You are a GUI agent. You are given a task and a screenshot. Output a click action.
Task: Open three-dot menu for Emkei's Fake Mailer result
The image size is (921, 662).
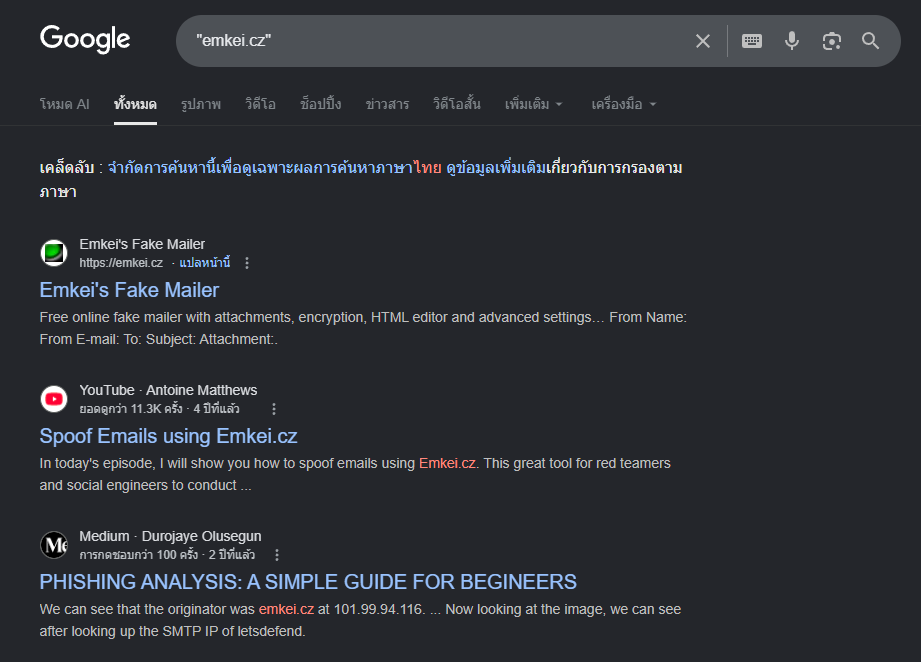[x=247, y=263]
